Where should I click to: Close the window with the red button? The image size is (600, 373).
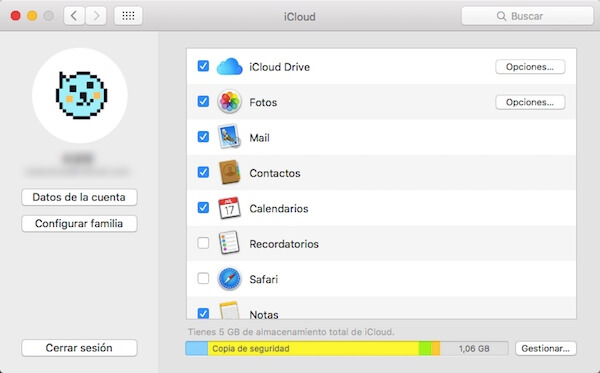(x=16, y=16)
